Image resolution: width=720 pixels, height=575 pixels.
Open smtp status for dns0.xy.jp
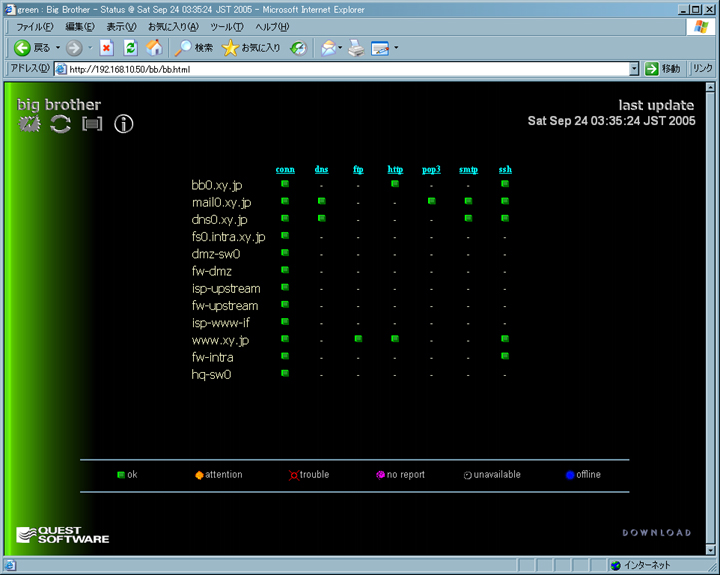pos(468,218)
